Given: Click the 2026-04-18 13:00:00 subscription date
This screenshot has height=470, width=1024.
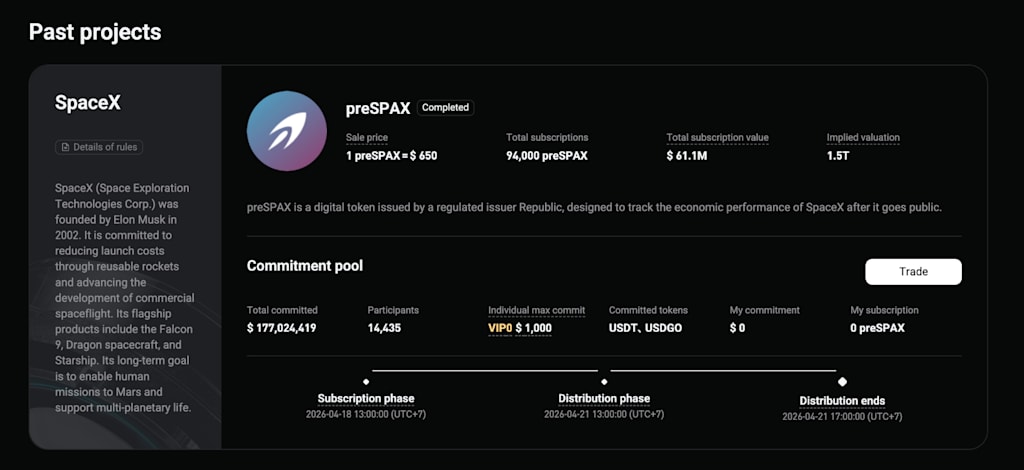Looking at the screenshot, I should pos(366,415).
